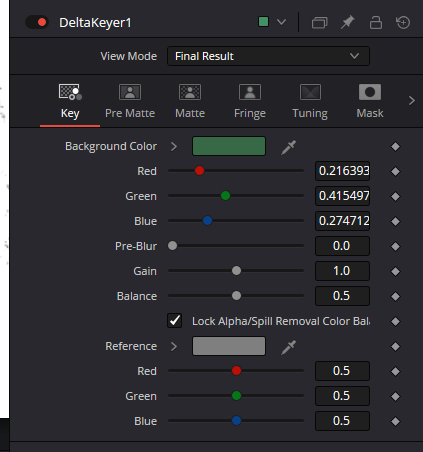
Task: Edit background Blue value 0.274712
Action: tap(342, 221)
